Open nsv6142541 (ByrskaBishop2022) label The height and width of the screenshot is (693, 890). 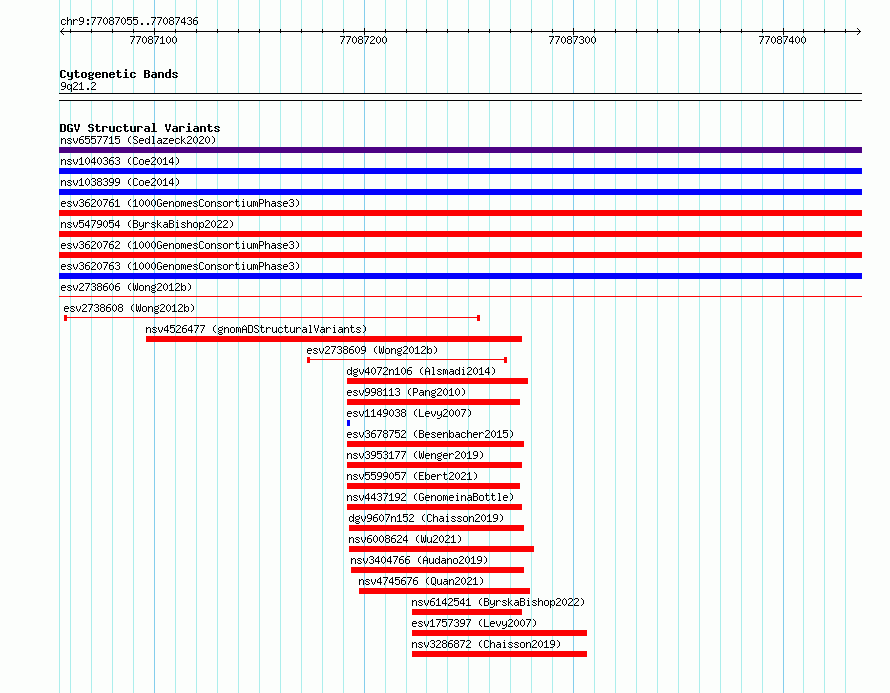coord(498,602)
